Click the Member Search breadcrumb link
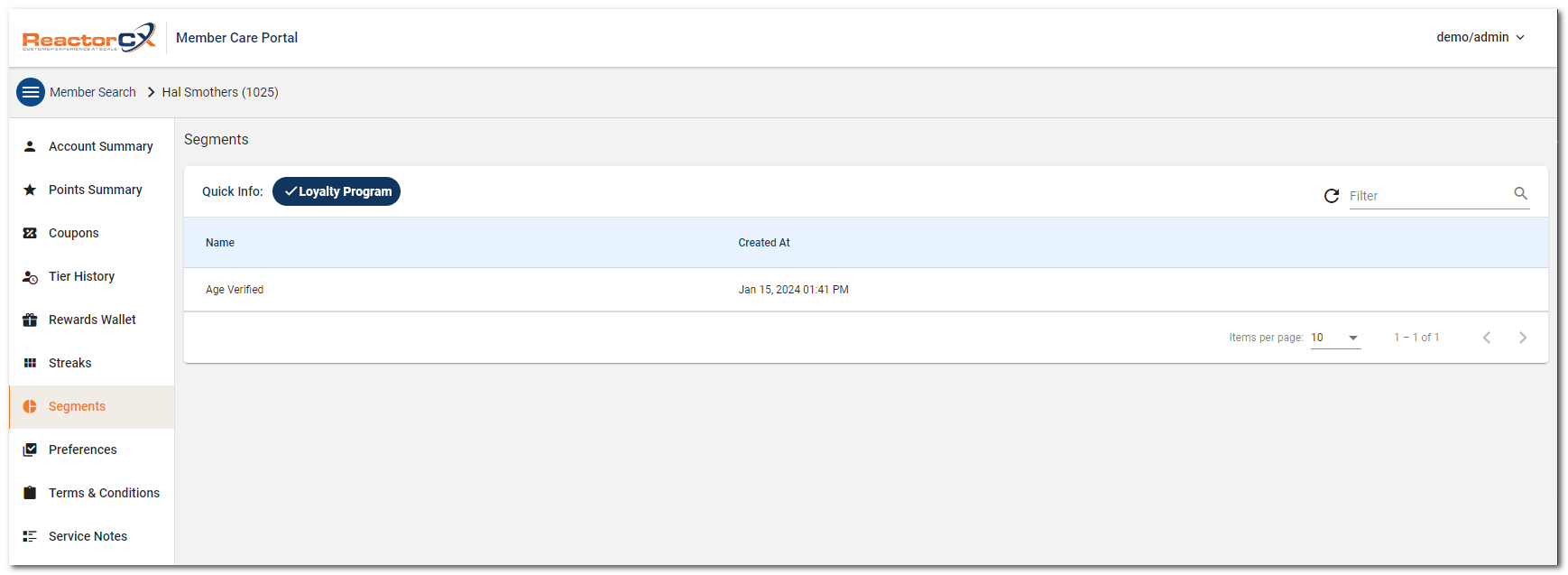The image size is (1568, 575). [93, 92]
